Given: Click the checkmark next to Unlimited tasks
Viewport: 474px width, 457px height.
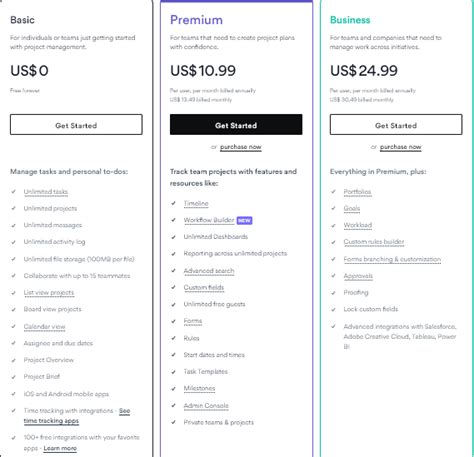Looking at the screenshot, I should (14, 192).
